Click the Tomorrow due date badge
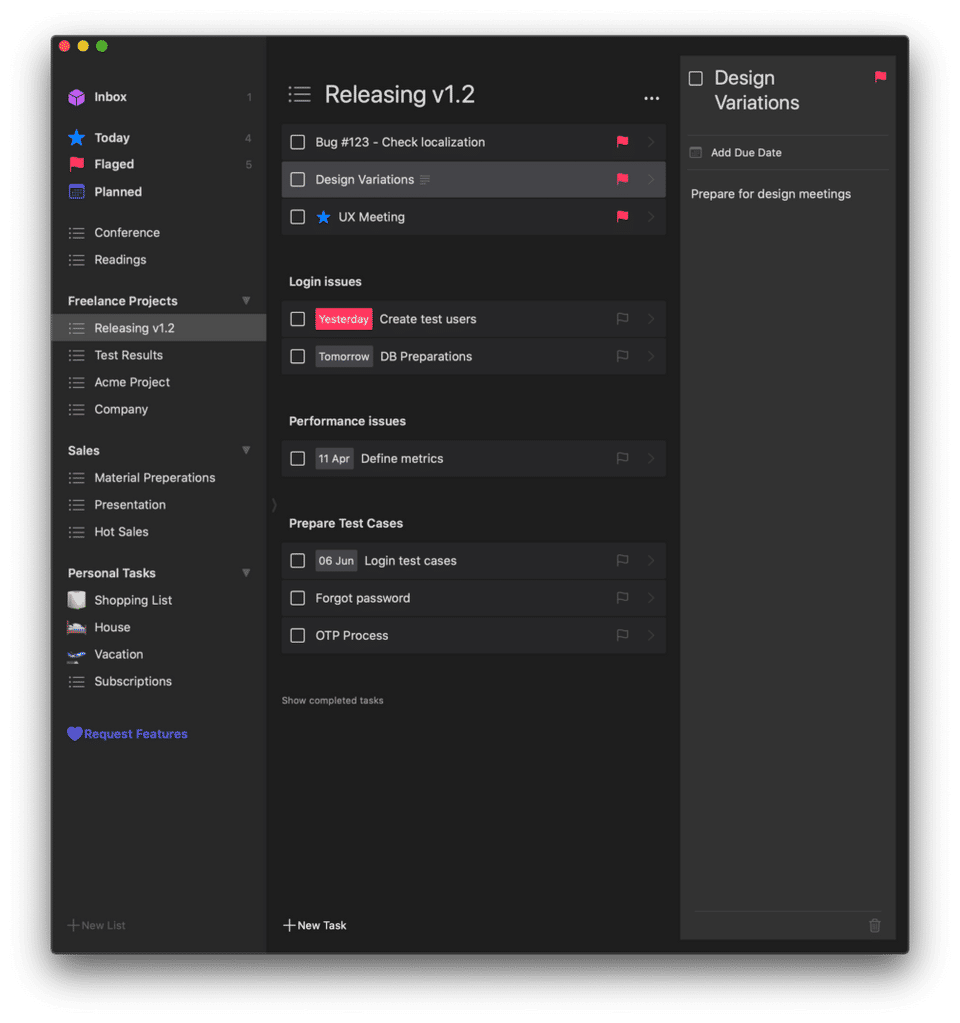The image size is (960, 1023). [x=344, y=356]
